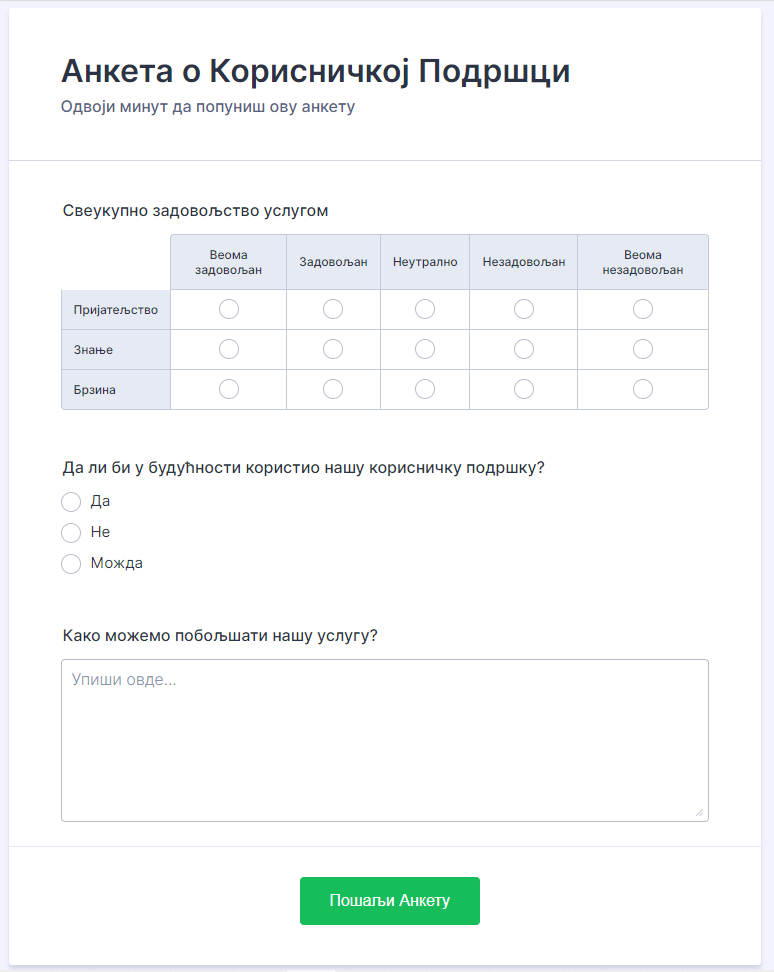
Task: Choose Задовољан for Знање row
Action: click(x=333, y=349)
